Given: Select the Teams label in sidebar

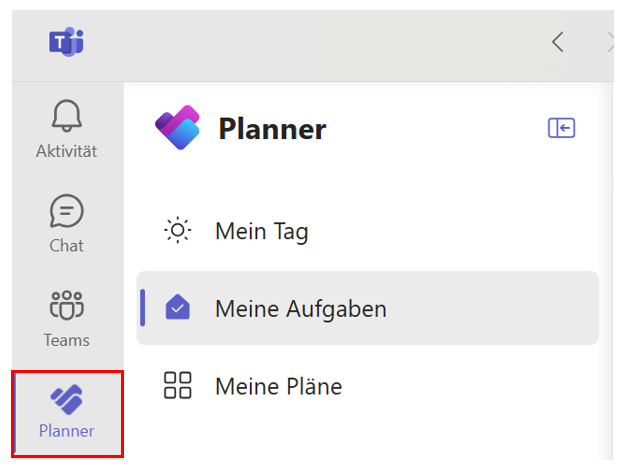Looking at the screenshot, I should click(x=66, y=340).
